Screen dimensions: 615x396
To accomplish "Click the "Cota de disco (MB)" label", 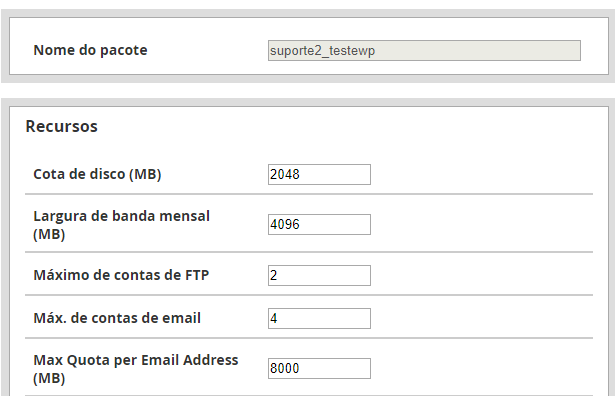I will 97,174.
